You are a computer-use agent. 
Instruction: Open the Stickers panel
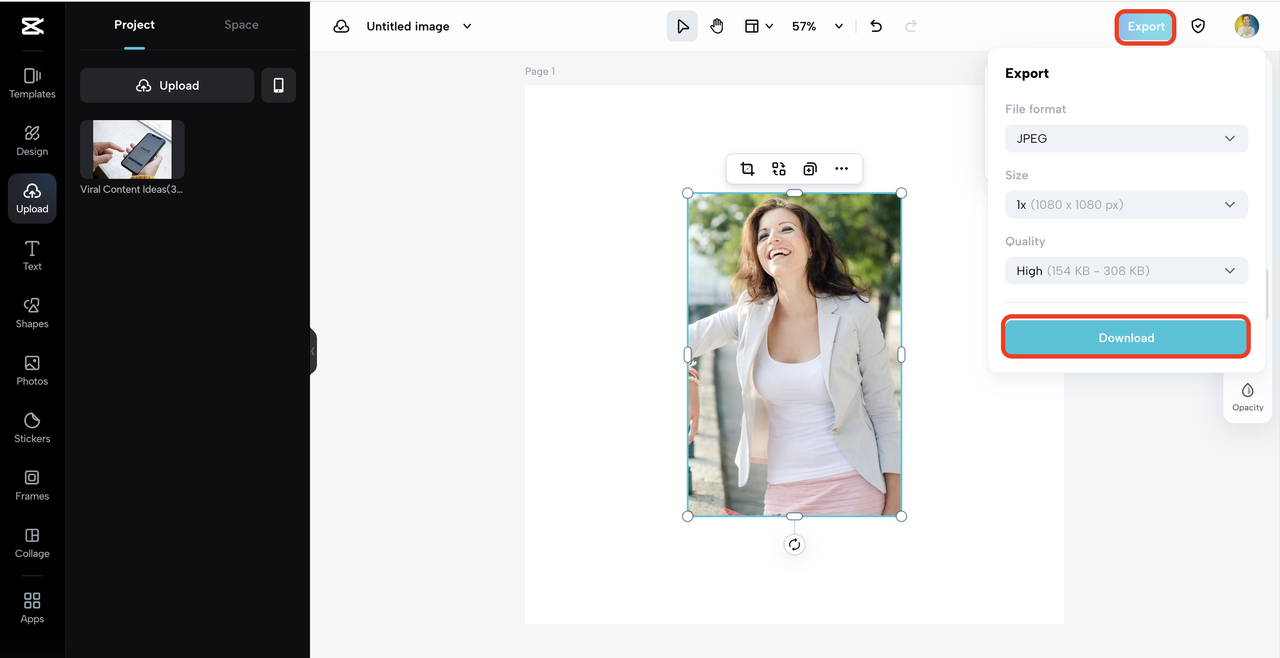pos(32,428)
